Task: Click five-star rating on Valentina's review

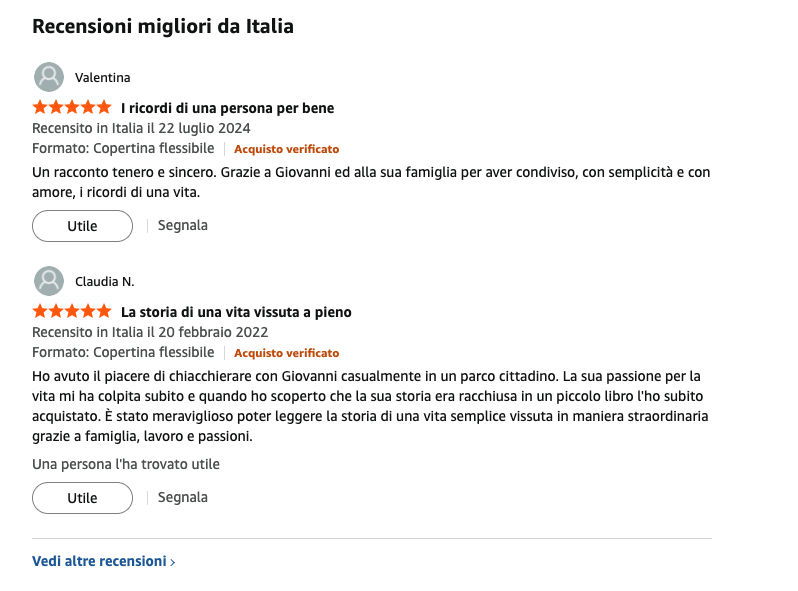Action: tap(72, 107)
